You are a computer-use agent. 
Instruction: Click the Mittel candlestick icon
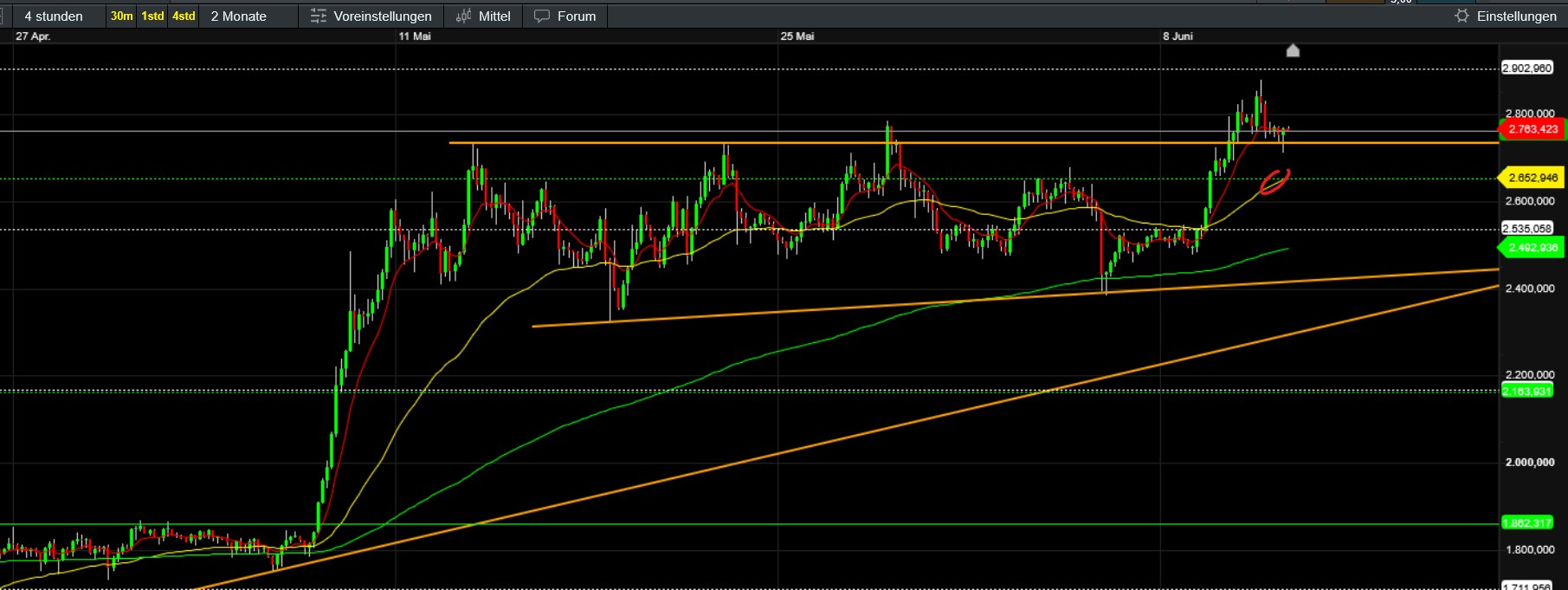click(464, 16)
